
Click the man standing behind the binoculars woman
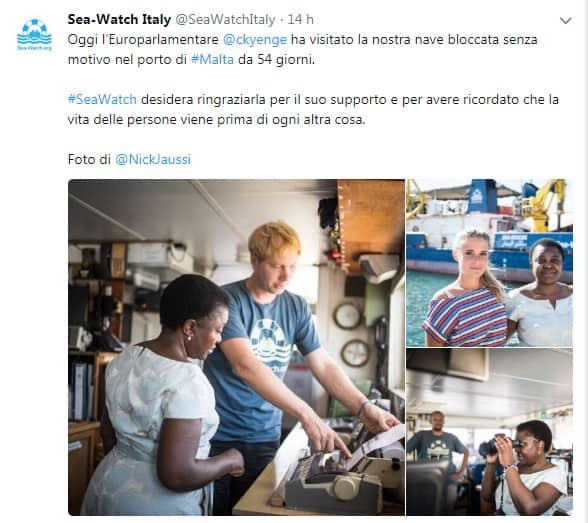tap(438, 442)
